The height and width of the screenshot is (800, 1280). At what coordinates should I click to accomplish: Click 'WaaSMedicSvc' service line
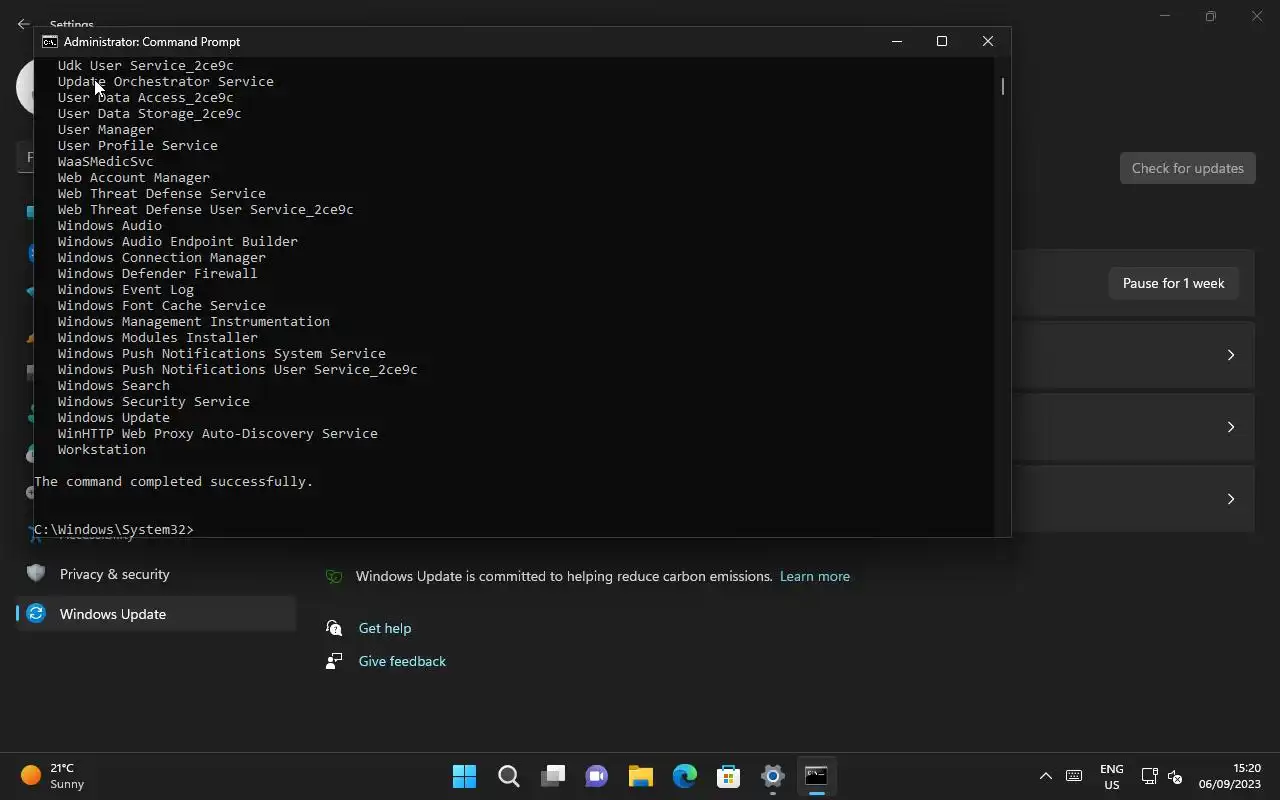pyautogui.click(x=105, y=161)
